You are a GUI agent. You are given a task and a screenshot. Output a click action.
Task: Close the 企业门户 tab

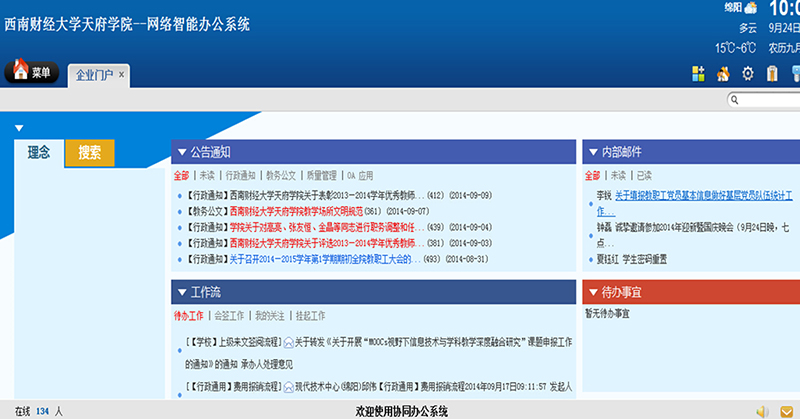click(x=121, y=74)
